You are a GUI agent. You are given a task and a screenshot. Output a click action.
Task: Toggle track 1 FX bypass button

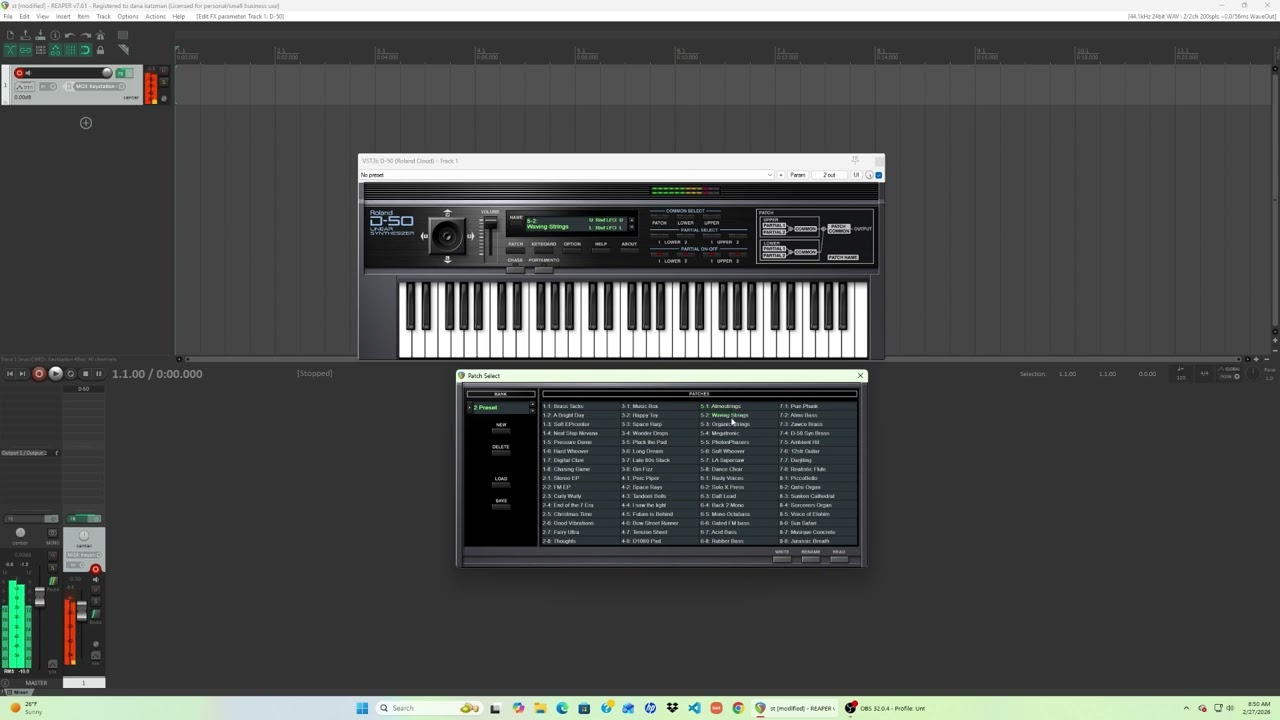pyautogui.click(x=129, y=73)
